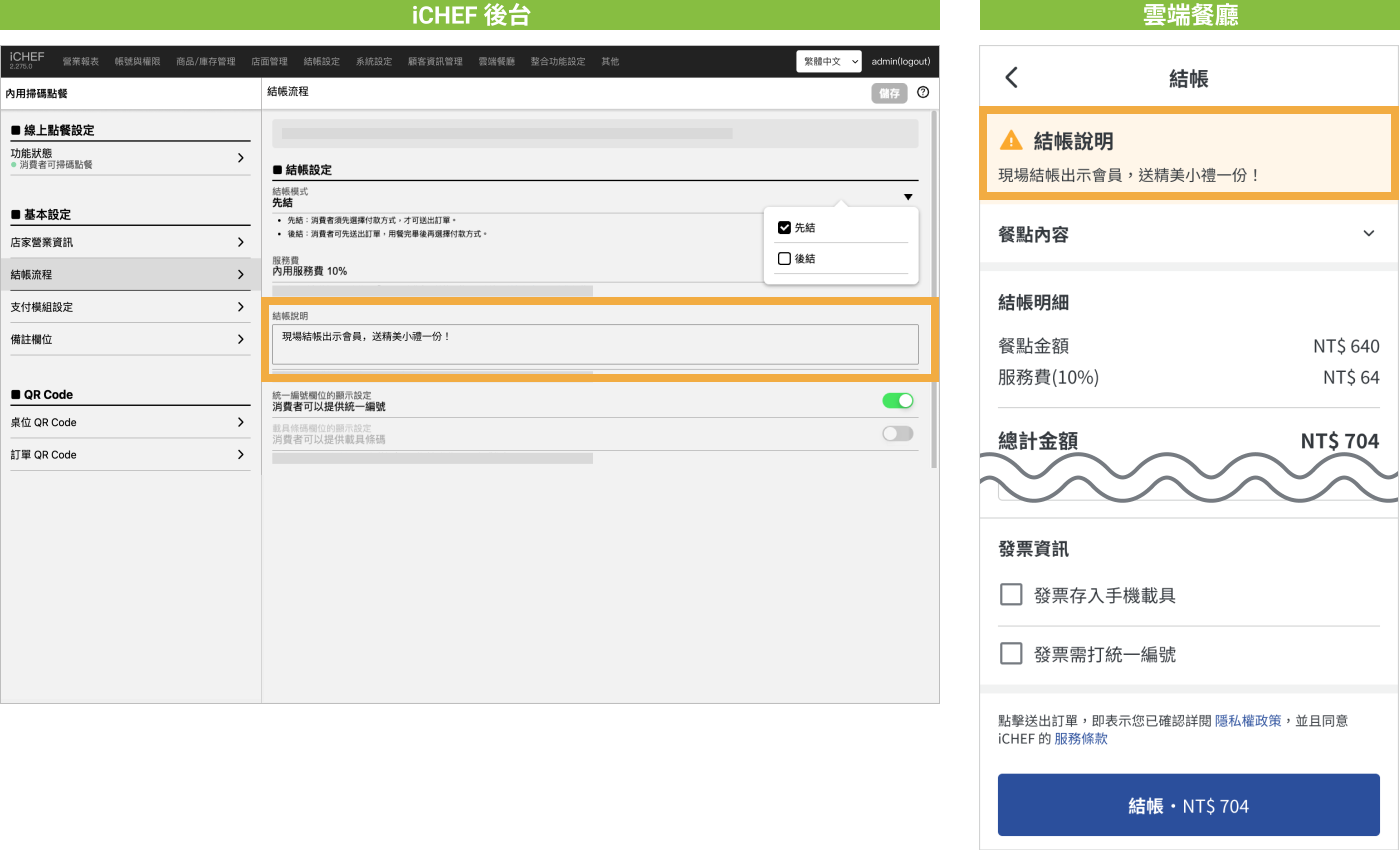Check 發票存入手機載具 checkbox
This screenshot has width=1400, height=850.
pos(1011,595)
